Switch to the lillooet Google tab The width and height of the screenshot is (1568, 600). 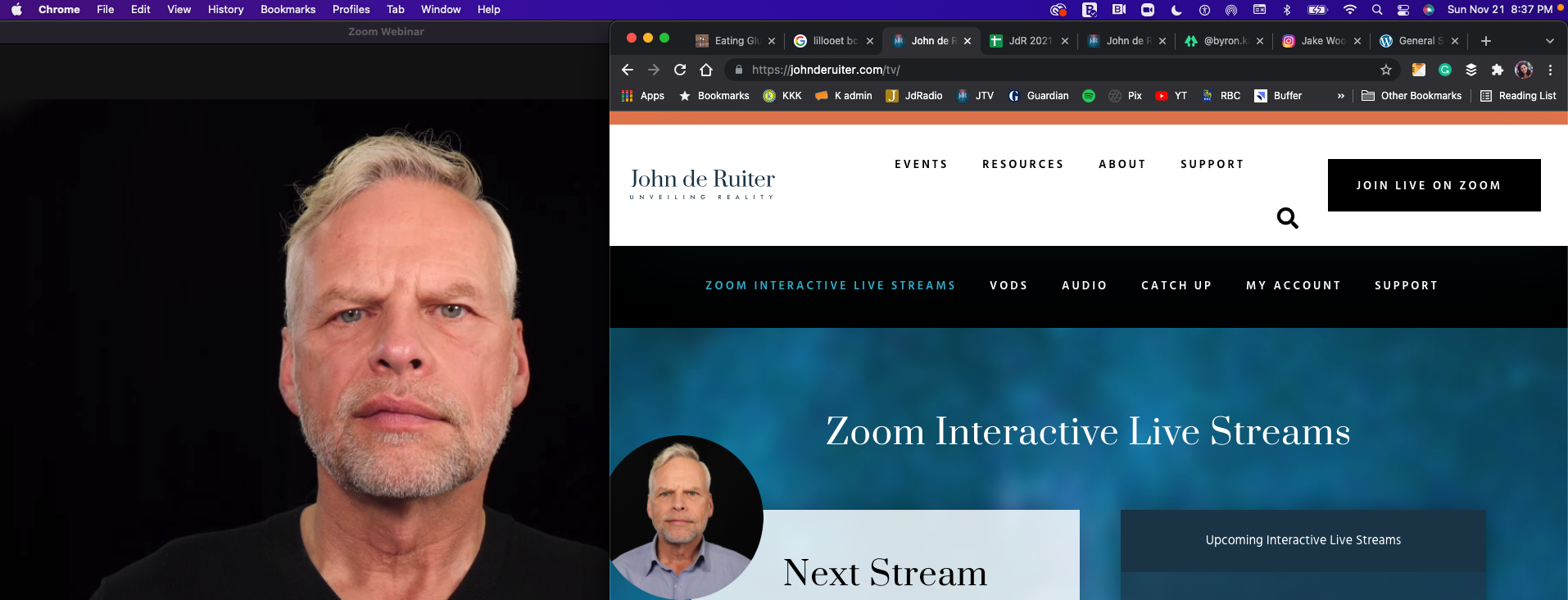coord(834,41)
